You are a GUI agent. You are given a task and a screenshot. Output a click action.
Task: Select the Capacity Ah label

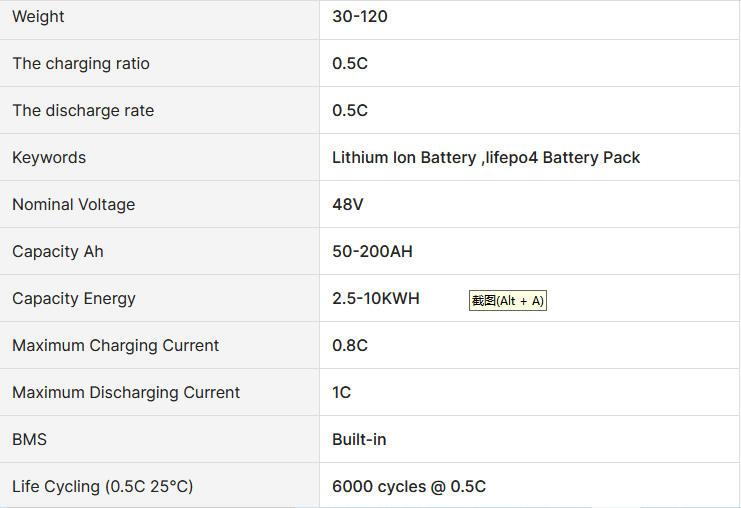point(57,252)
